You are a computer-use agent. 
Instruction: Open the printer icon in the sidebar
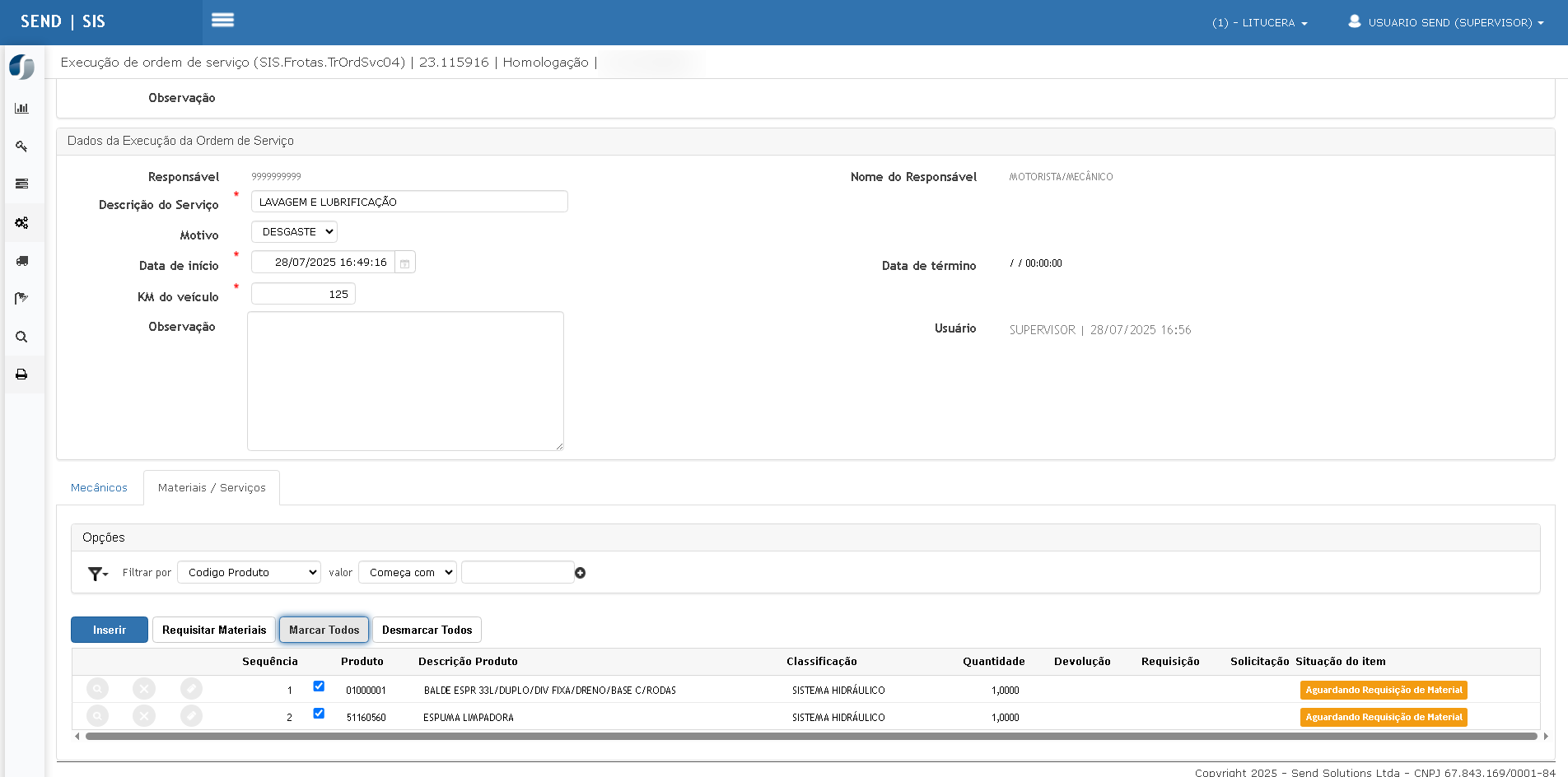pos(21,375)
